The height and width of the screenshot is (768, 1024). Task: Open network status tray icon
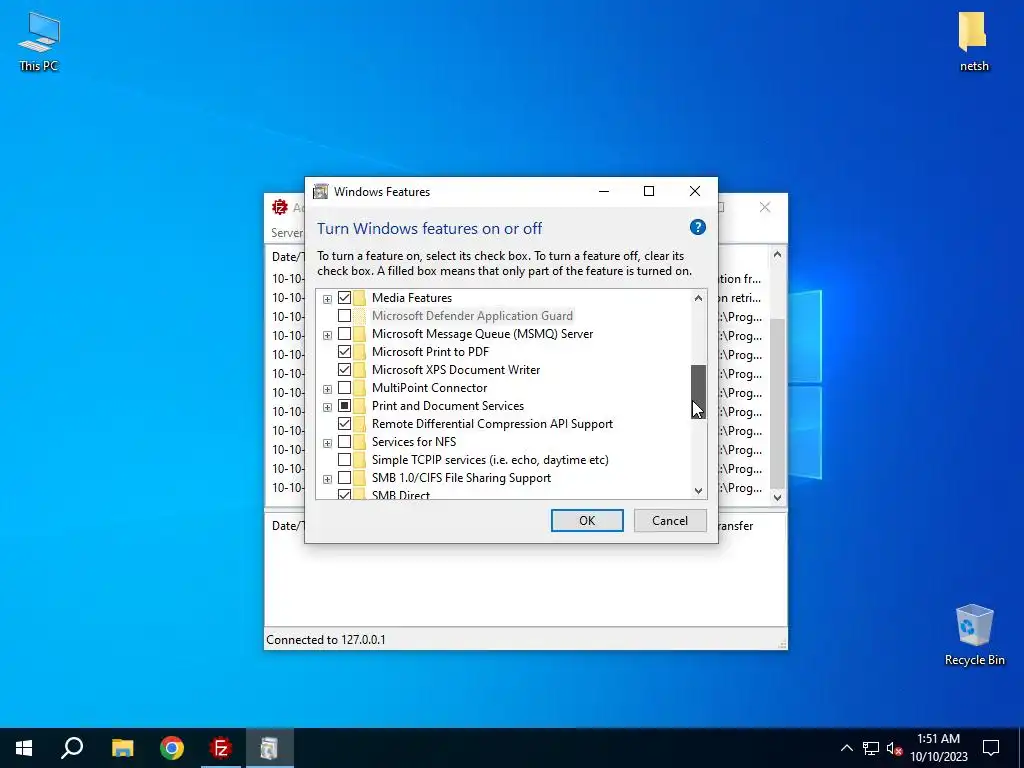coord(871,748)
